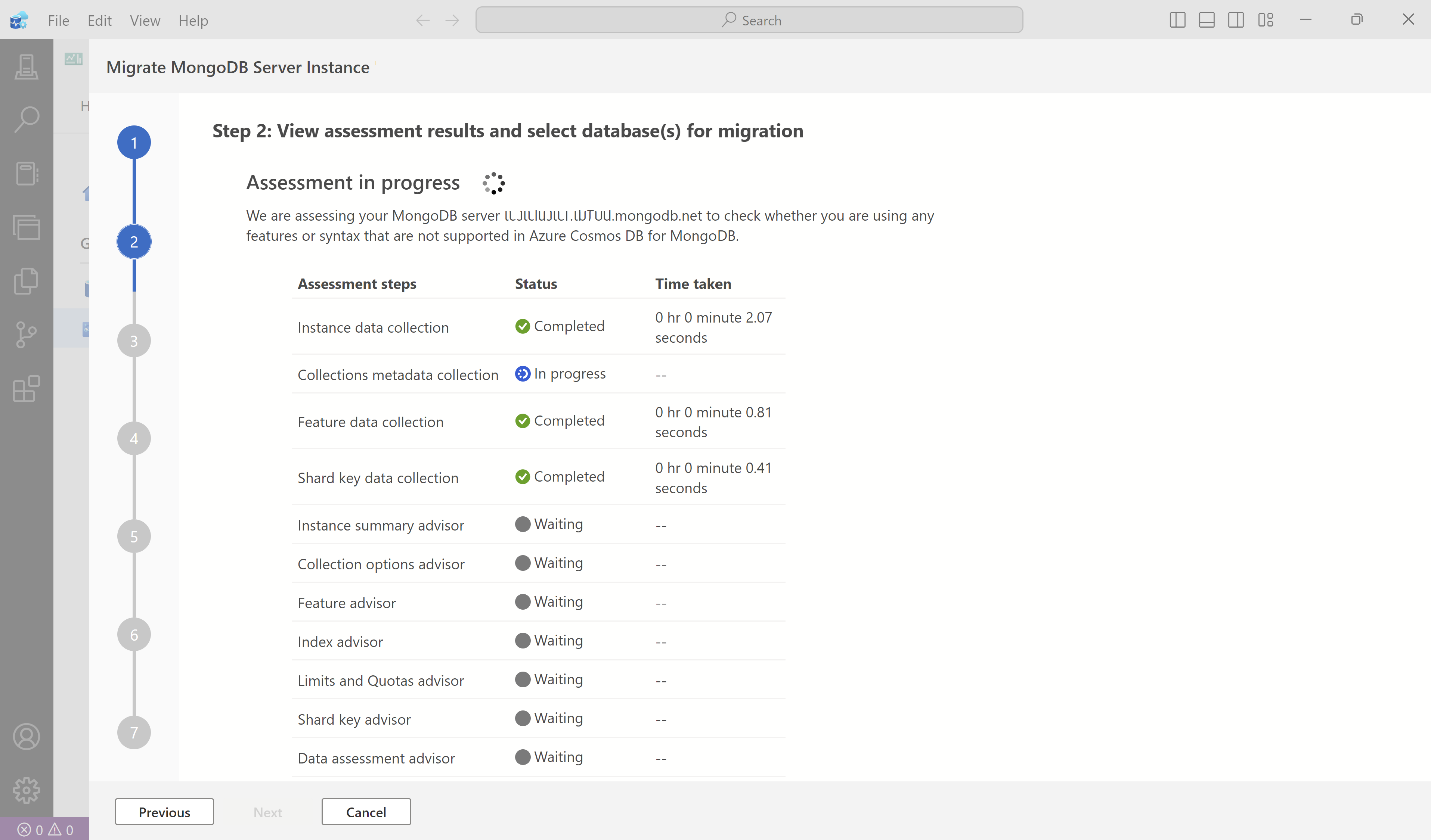Screen dimensions: 1431x840
Task: Open the Manage settings gear icon
Action: pos(26,790)
